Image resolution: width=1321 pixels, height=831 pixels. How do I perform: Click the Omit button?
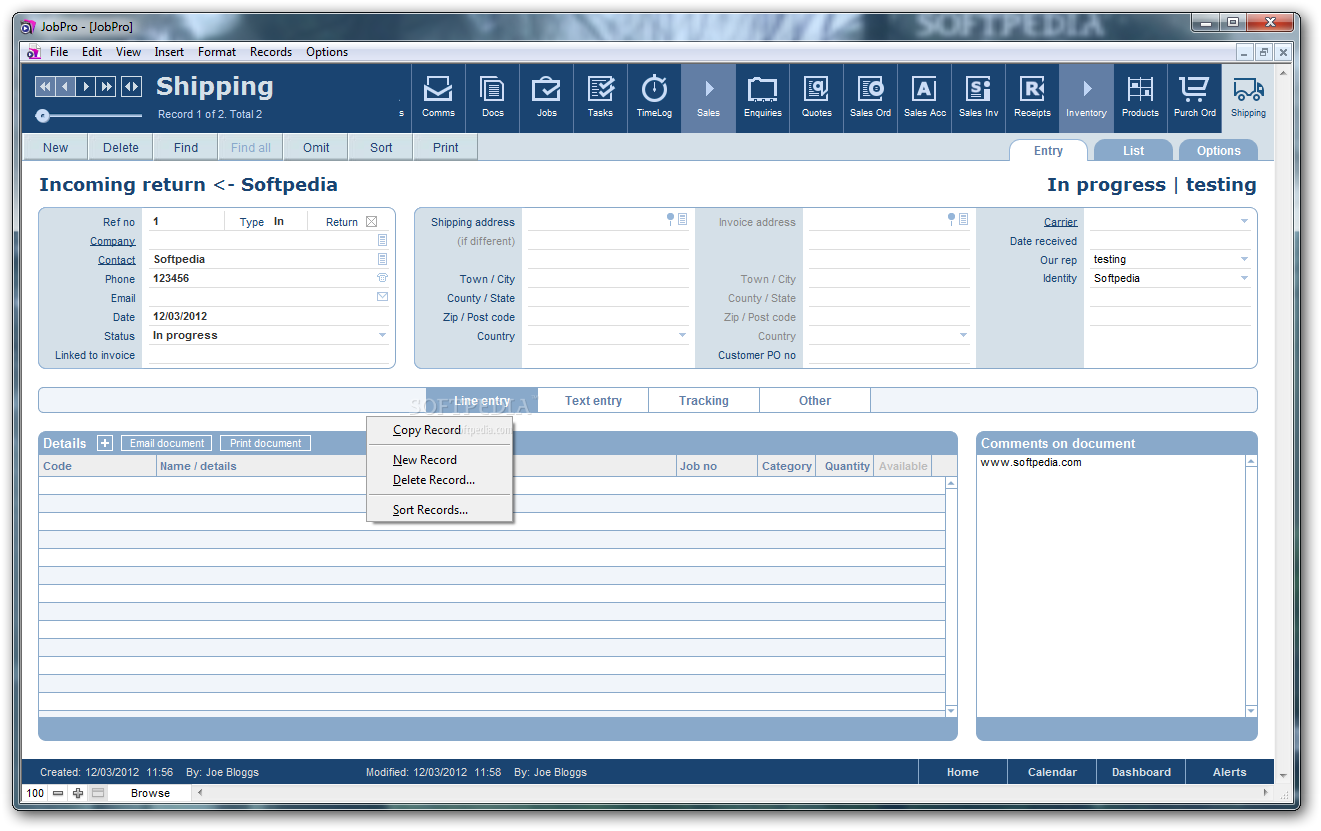(316, 147)
